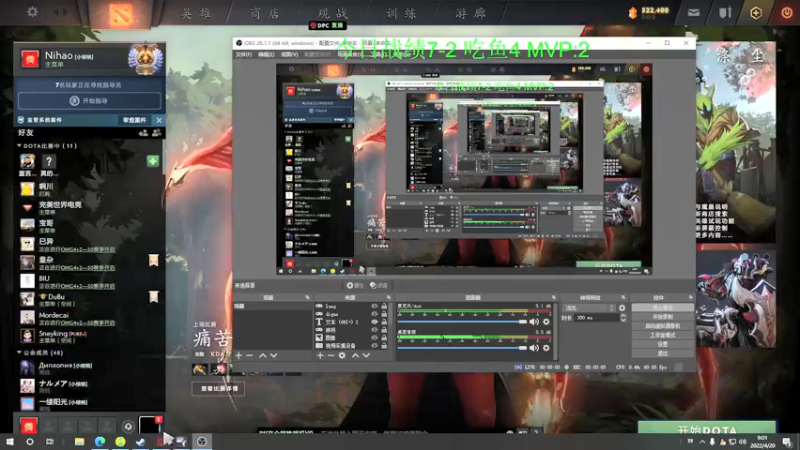Toggle visibility eye of 视频采集设备 source
This screenshot has height=450, width=800.
pyautogui.click(x=375, y=345)
